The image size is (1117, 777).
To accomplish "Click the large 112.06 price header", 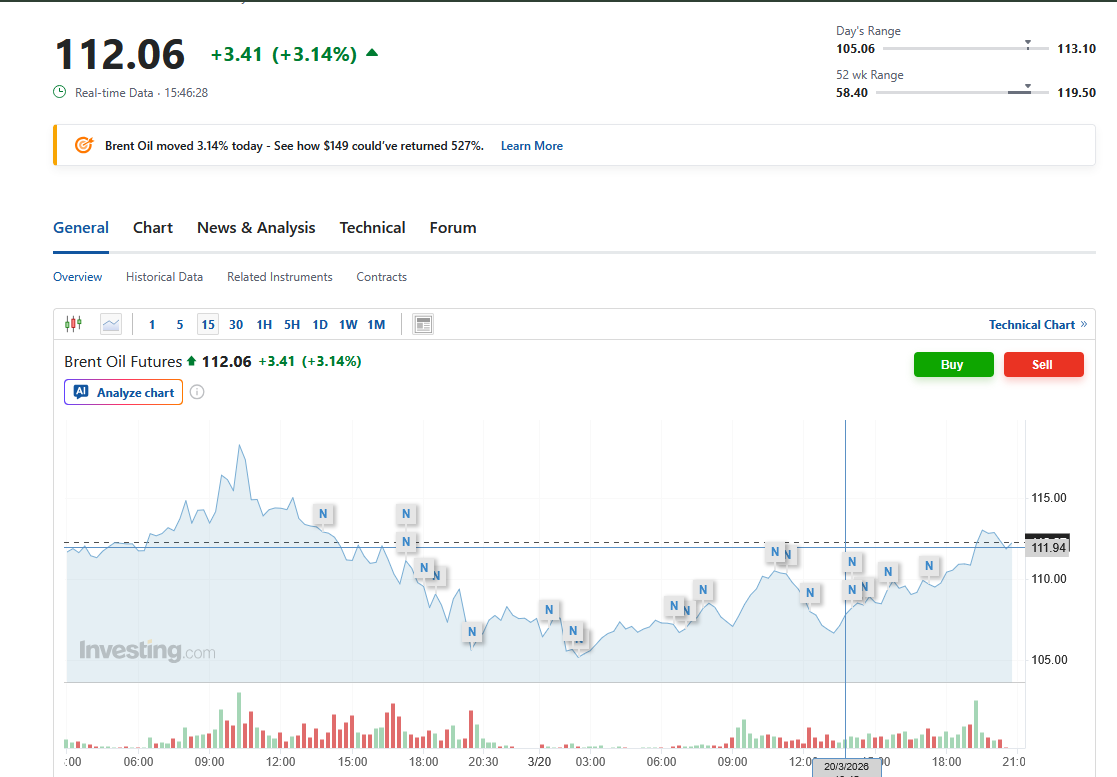I will point(120,54).
